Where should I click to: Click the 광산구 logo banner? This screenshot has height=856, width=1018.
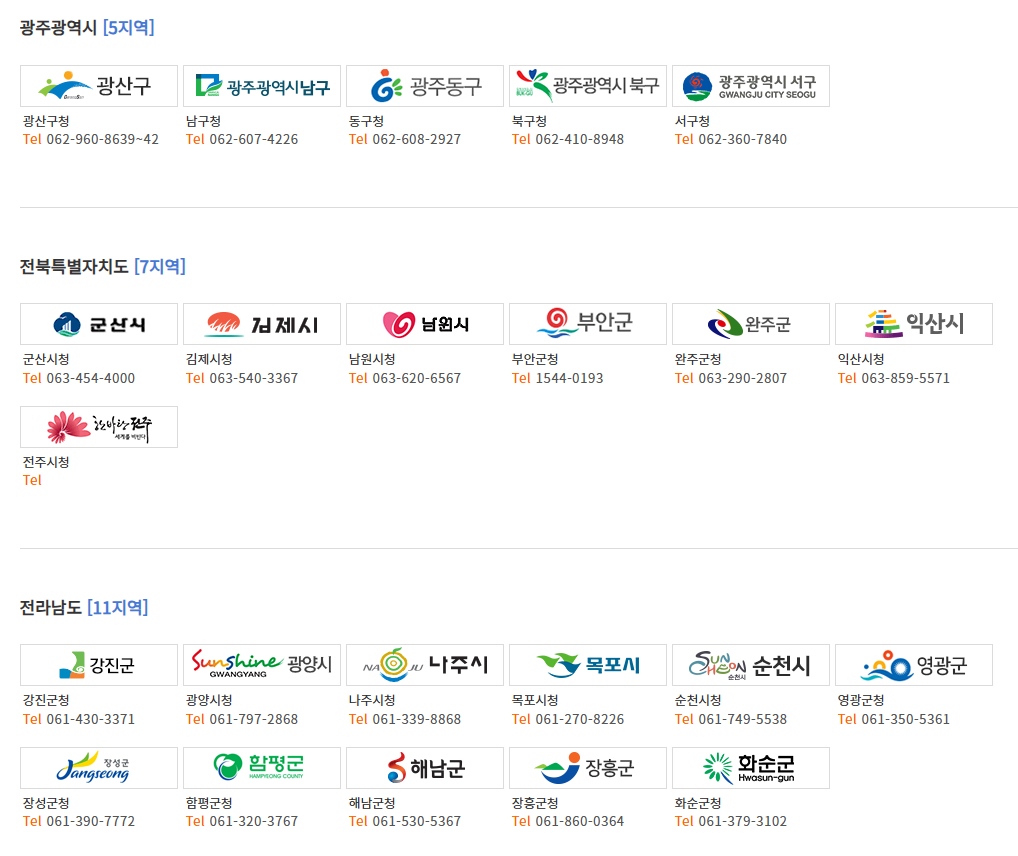99,86
